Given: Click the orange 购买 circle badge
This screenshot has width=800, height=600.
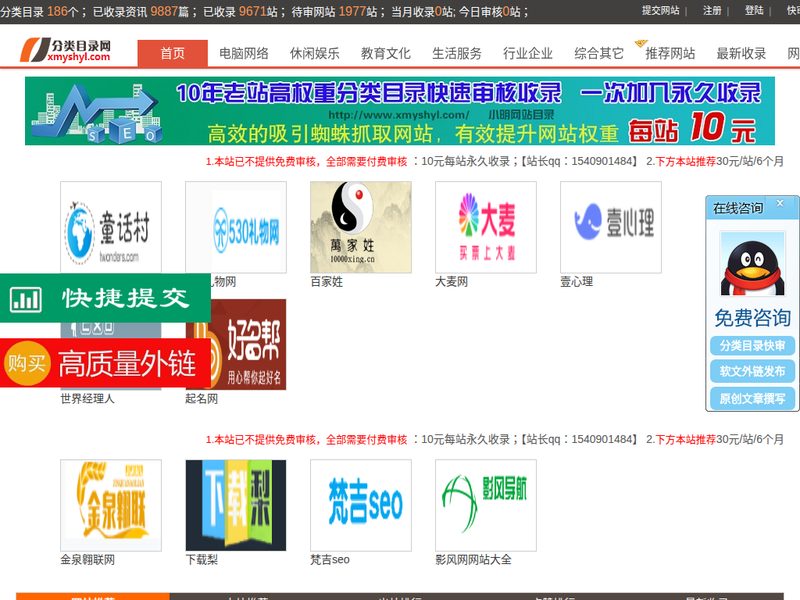Looking at the screenshot, I should pyautogui.click(x=27, y=363).
